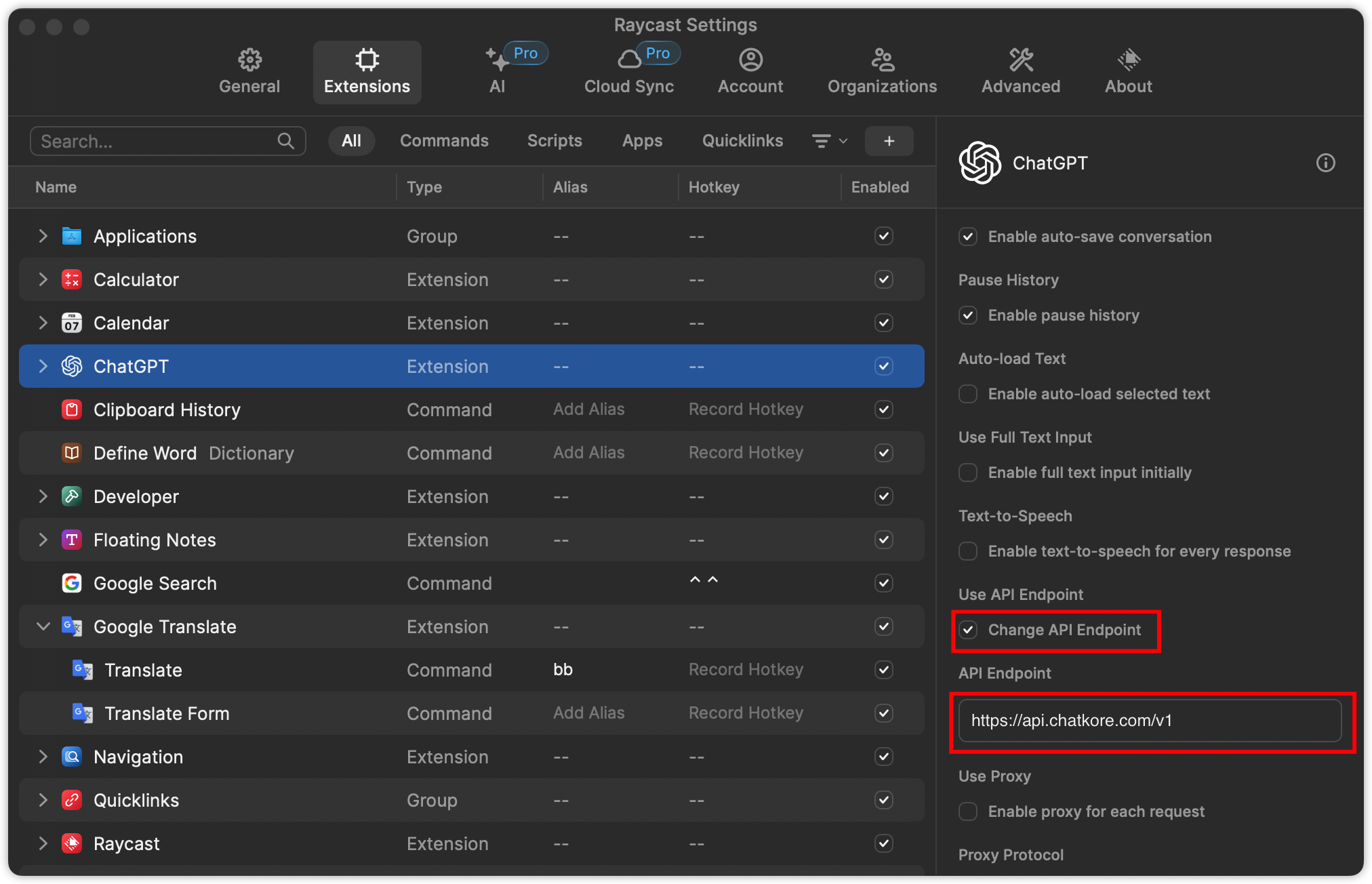Screen dimensions: 1372x884
Task: Expand the Developer extension row
Action: tap(43, 496)
